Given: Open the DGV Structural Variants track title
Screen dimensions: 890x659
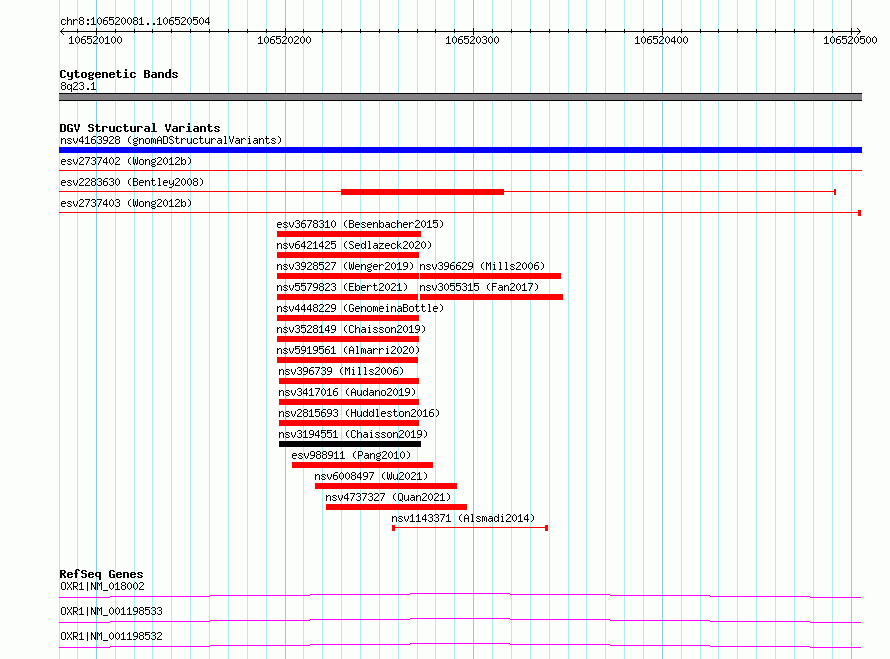Looking at the screenshot, I should [140, 128].
